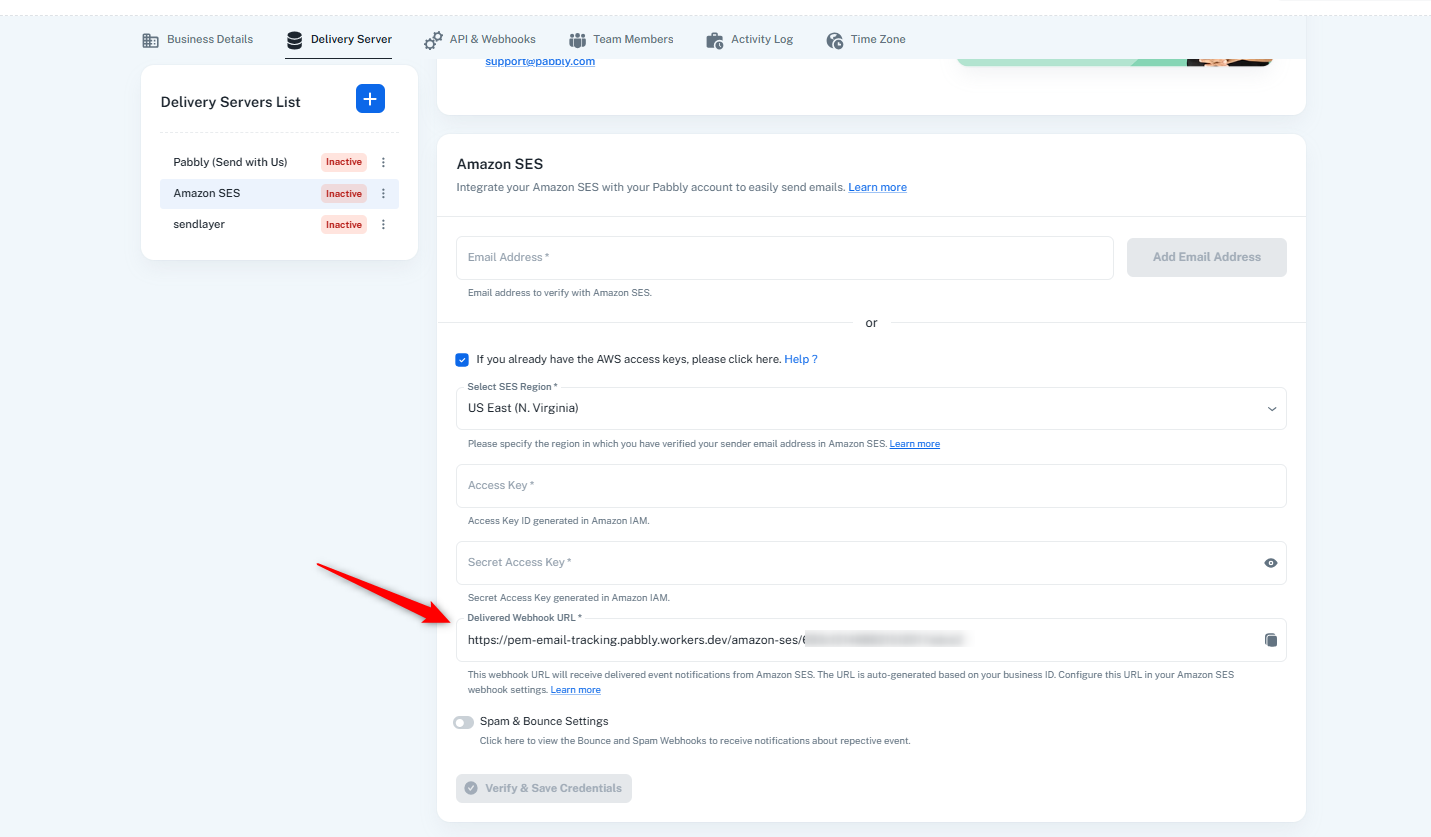Switch to the Team Members tab
This screenshot has height=837, width=1431.
(632, 40)
